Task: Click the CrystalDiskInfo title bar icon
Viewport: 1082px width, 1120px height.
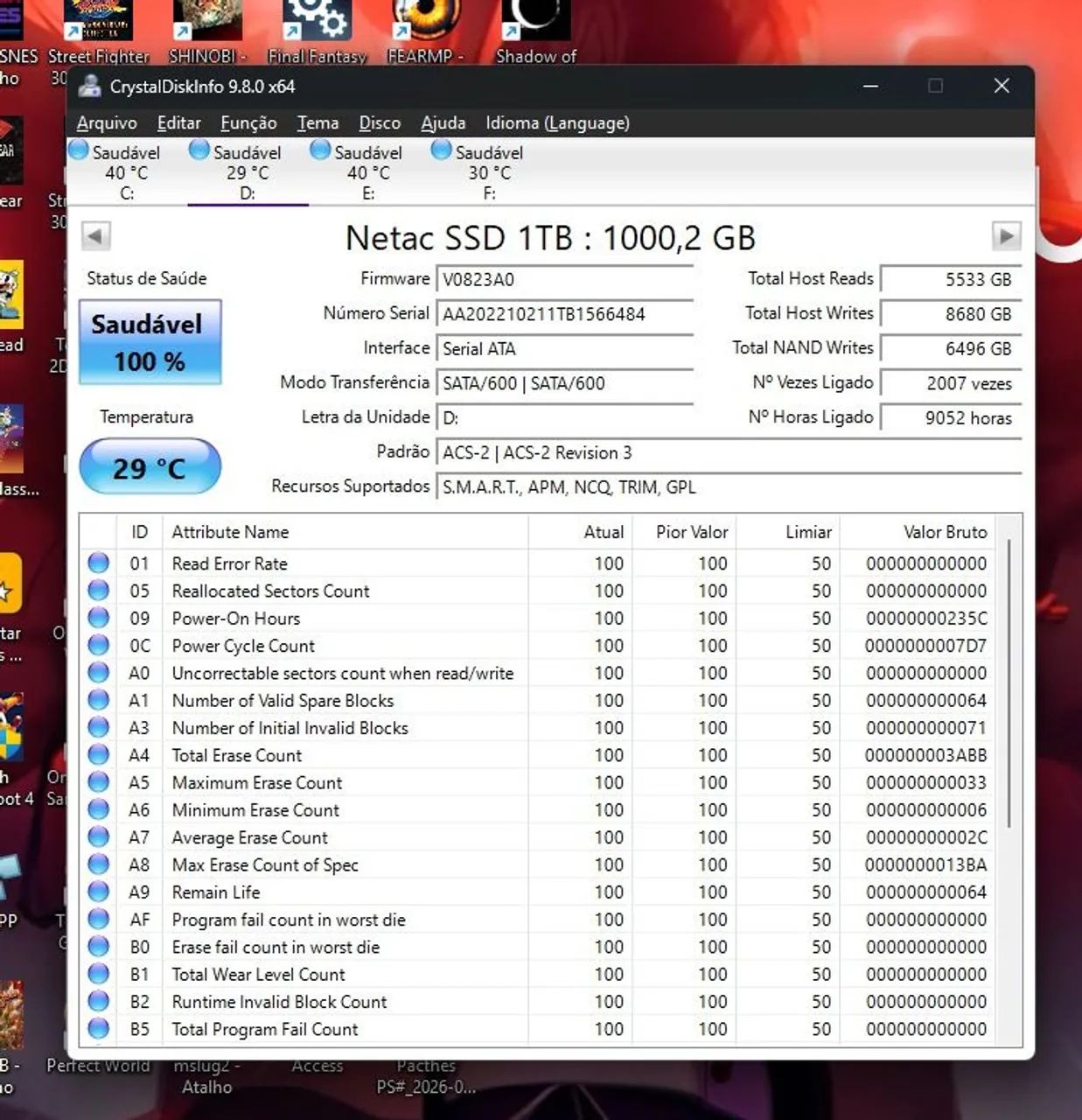Action: pos(89,86)
